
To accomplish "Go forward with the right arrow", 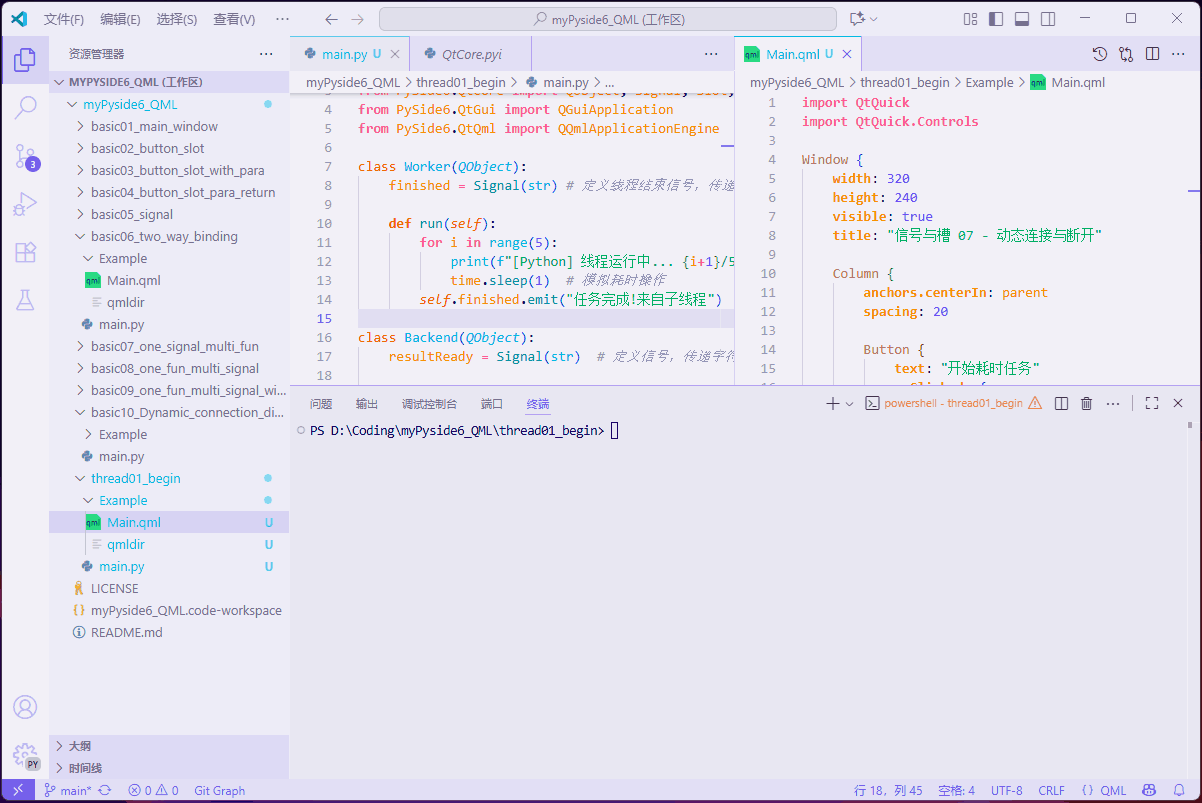I will click(358, 19).
